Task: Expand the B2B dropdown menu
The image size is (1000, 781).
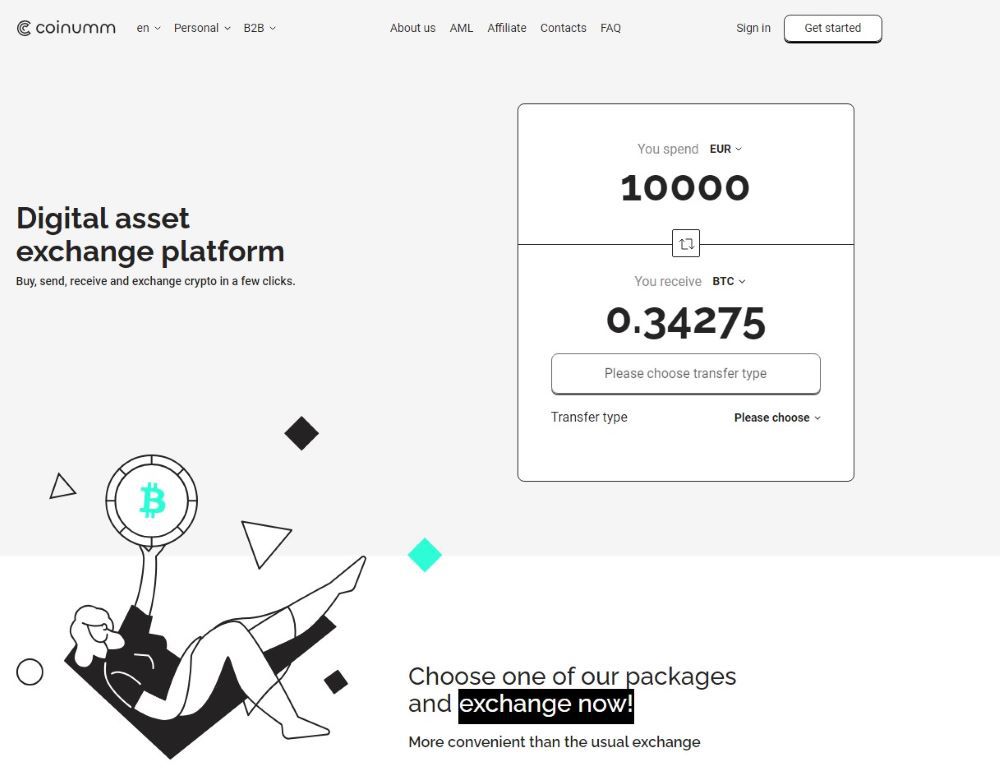Action: (x=259, y=28)
